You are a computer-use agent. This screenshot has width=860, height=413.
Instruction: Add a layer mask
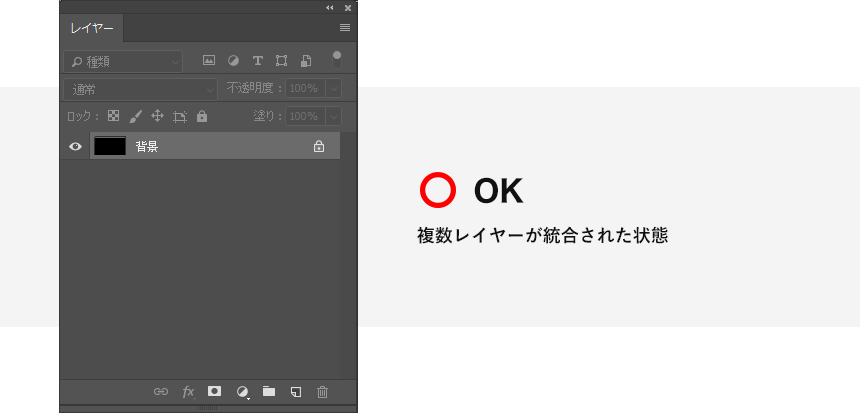214,392
